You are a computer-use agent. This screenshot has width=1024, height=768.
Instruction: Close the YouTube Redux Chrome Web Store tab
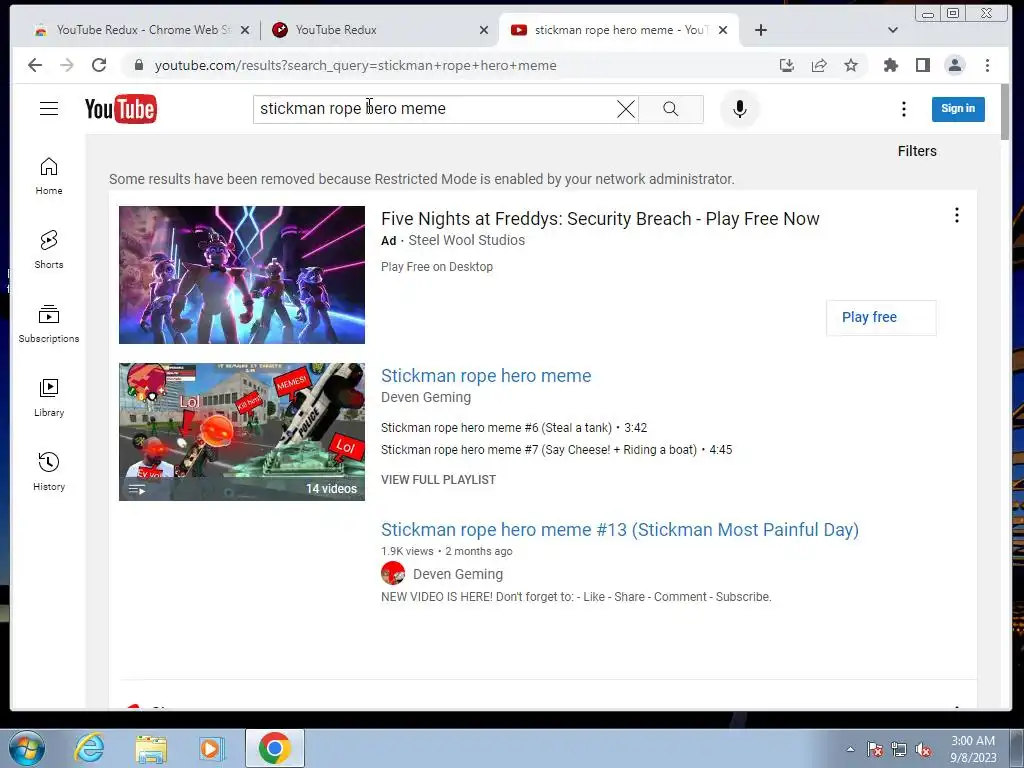coord(245,30)
